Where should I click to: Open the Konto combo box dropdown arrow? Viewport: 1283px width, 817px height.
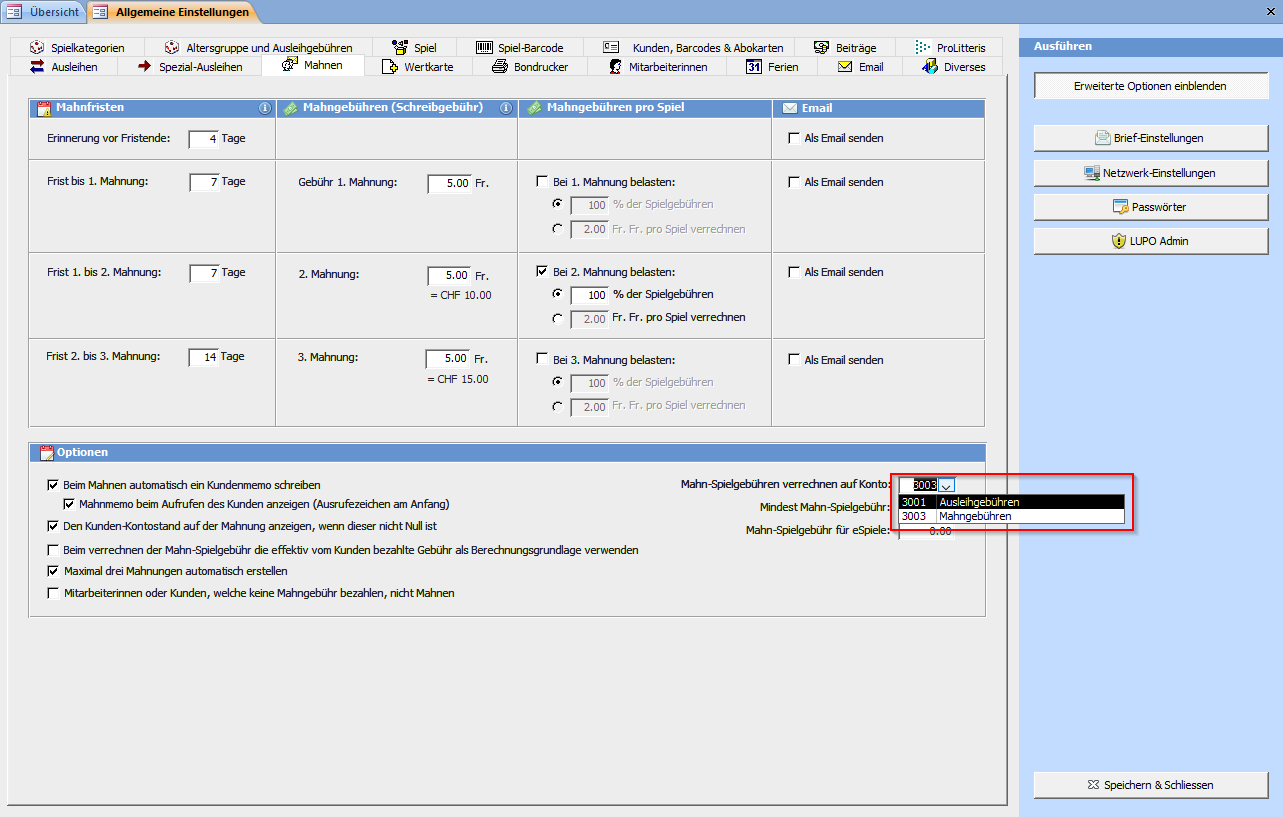click(x=946, y=485)
